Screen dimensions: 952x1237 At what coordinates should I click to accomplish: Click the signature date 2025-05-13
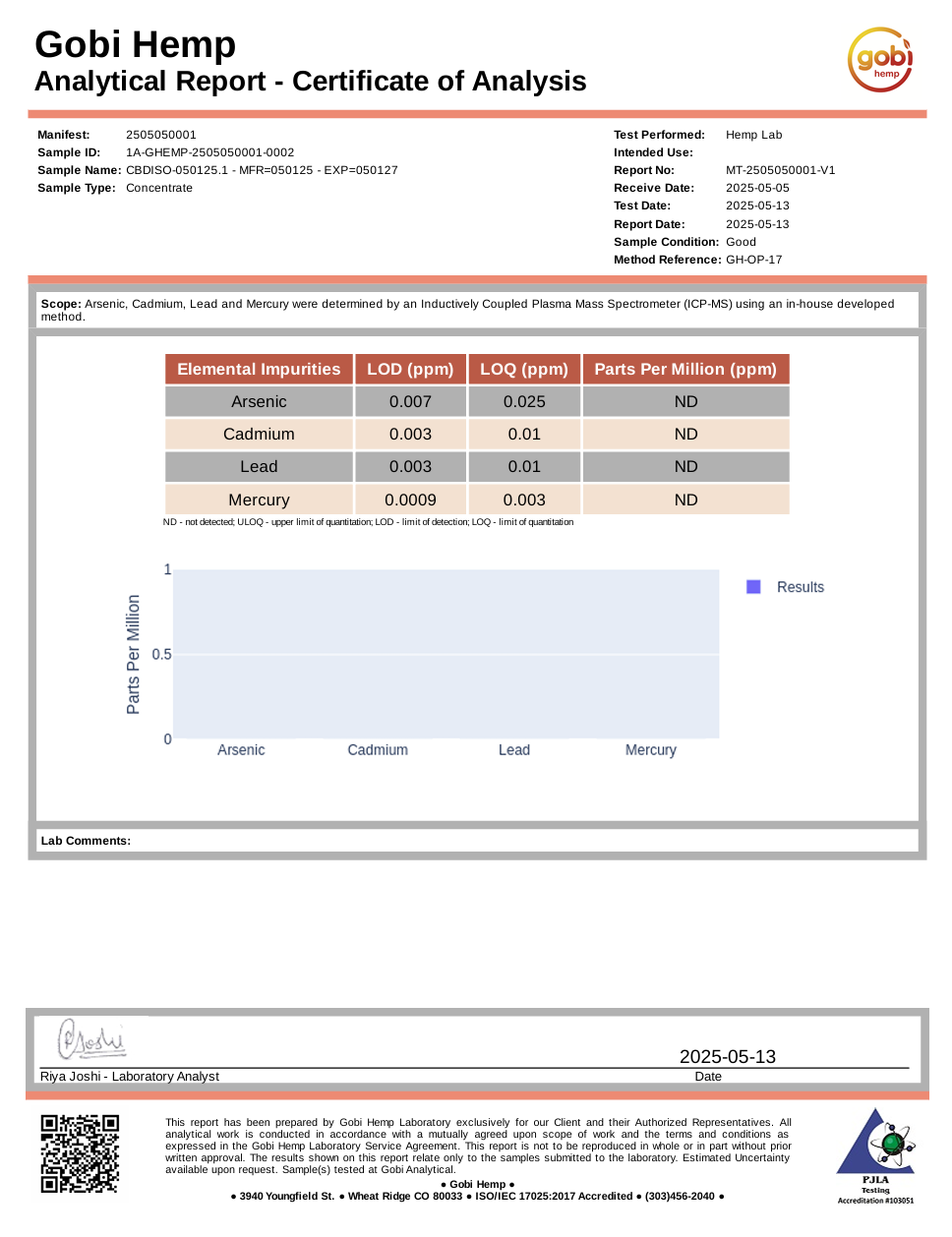click(x=727, y=1056)
